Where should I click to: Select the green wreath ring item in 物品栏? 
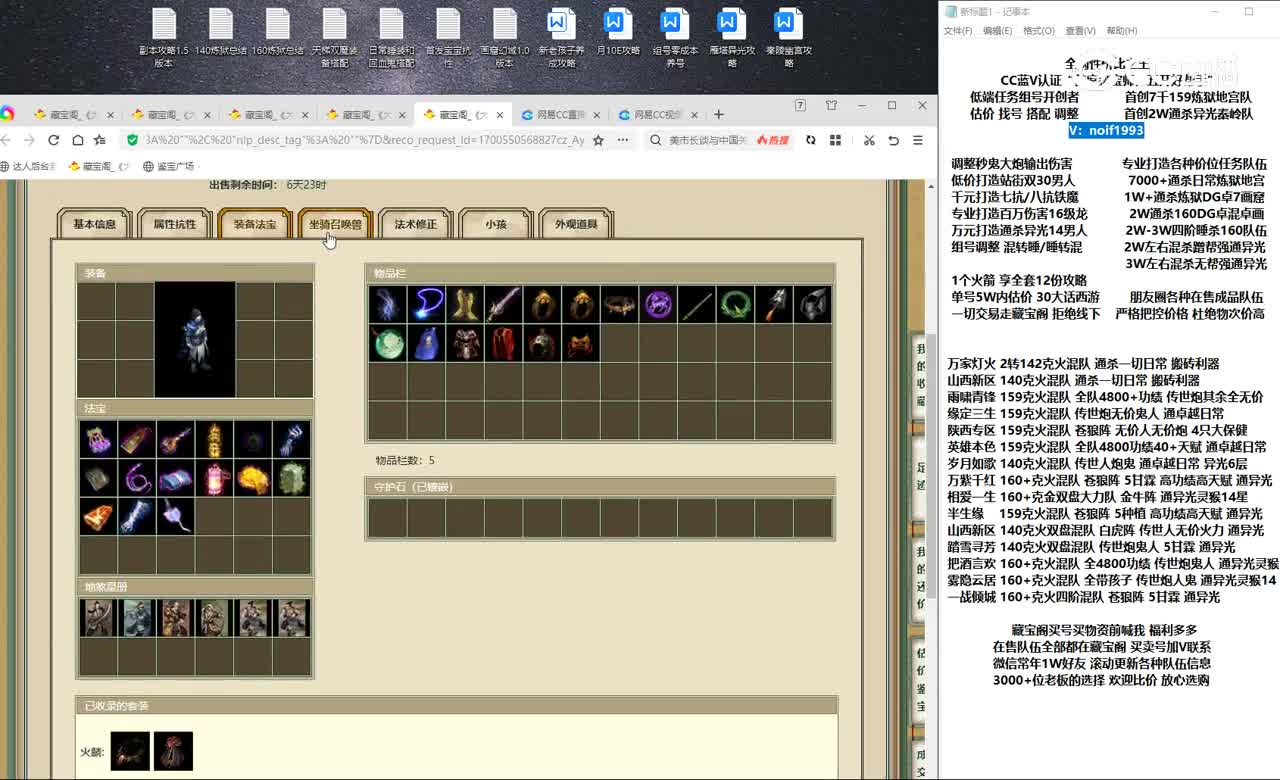(736, 304)
